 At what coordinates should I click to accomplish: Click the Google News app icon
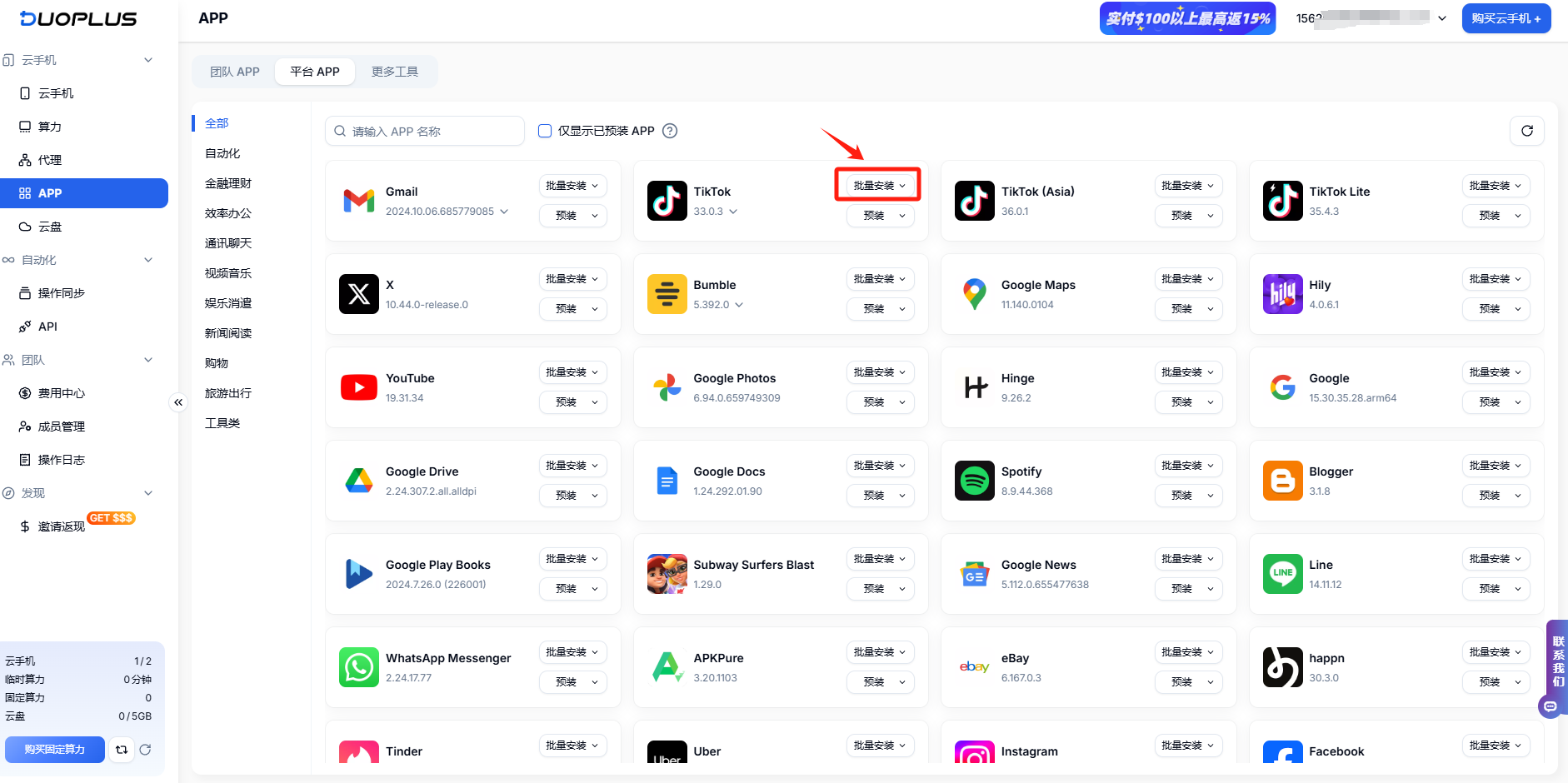coord(975,574)
